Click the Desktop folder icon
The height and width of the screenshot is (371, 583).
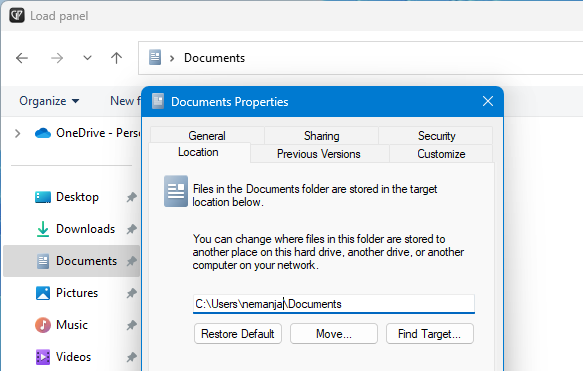pyautogui.click(x=43, y=197)
